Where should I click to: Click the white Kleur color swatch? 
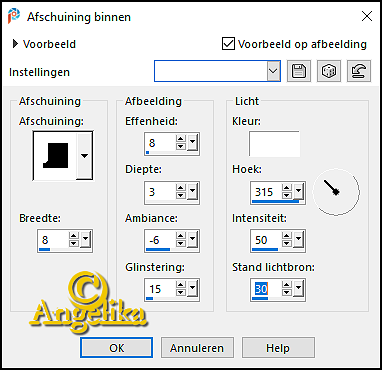(274, 144)
